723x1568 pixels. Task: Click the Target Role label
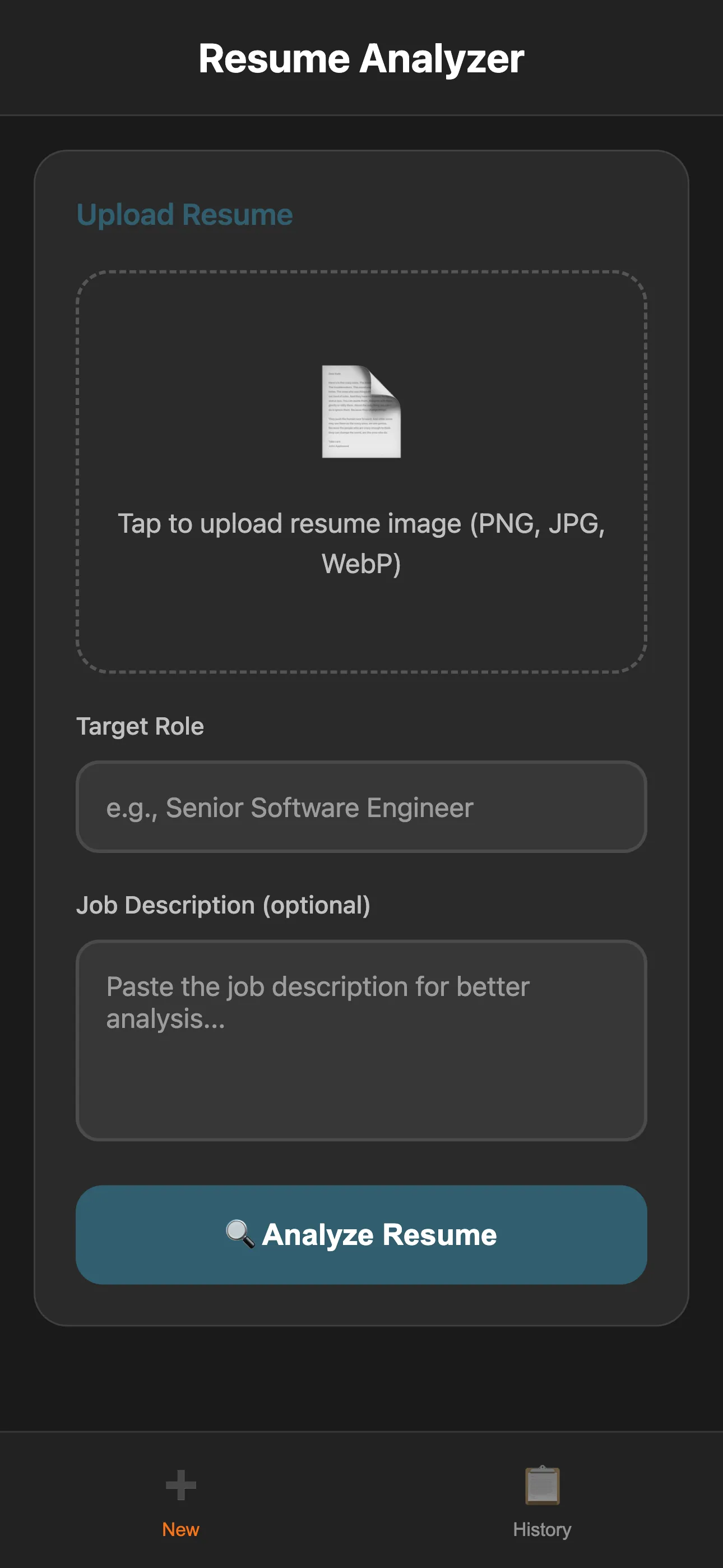[141, 726]
